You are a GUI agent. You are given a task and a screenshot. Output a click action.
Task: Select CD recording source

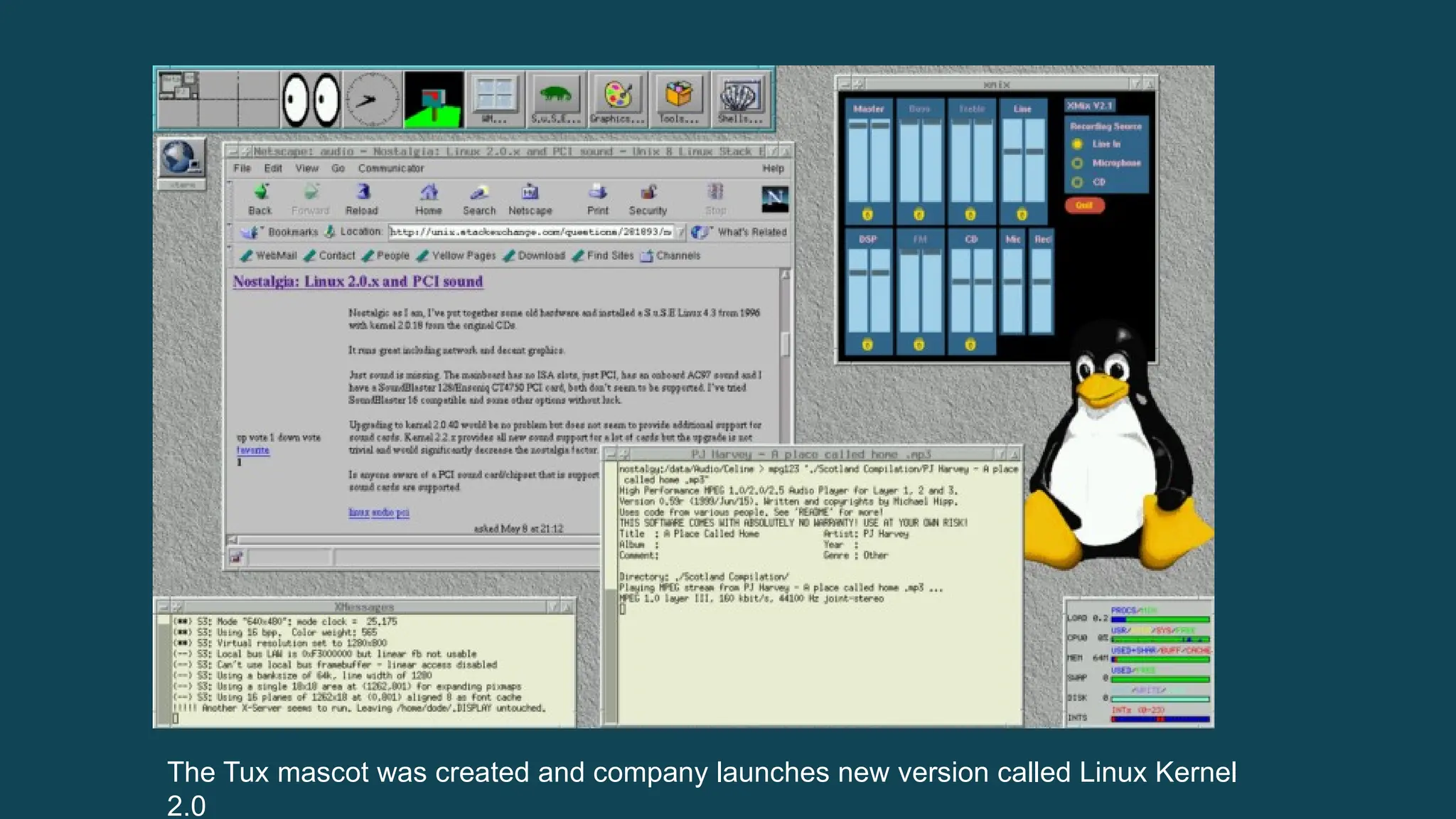click(x=1078, y=182)
